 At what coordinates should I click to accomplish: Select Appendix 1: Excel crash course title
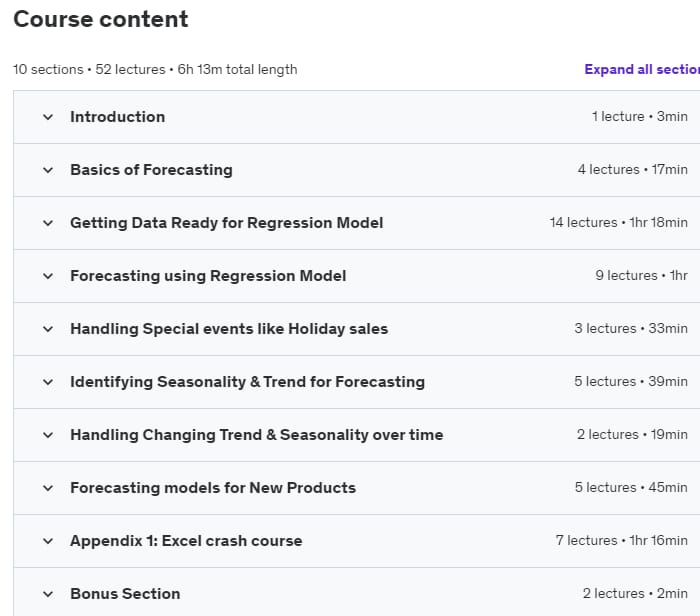(186, 541)
